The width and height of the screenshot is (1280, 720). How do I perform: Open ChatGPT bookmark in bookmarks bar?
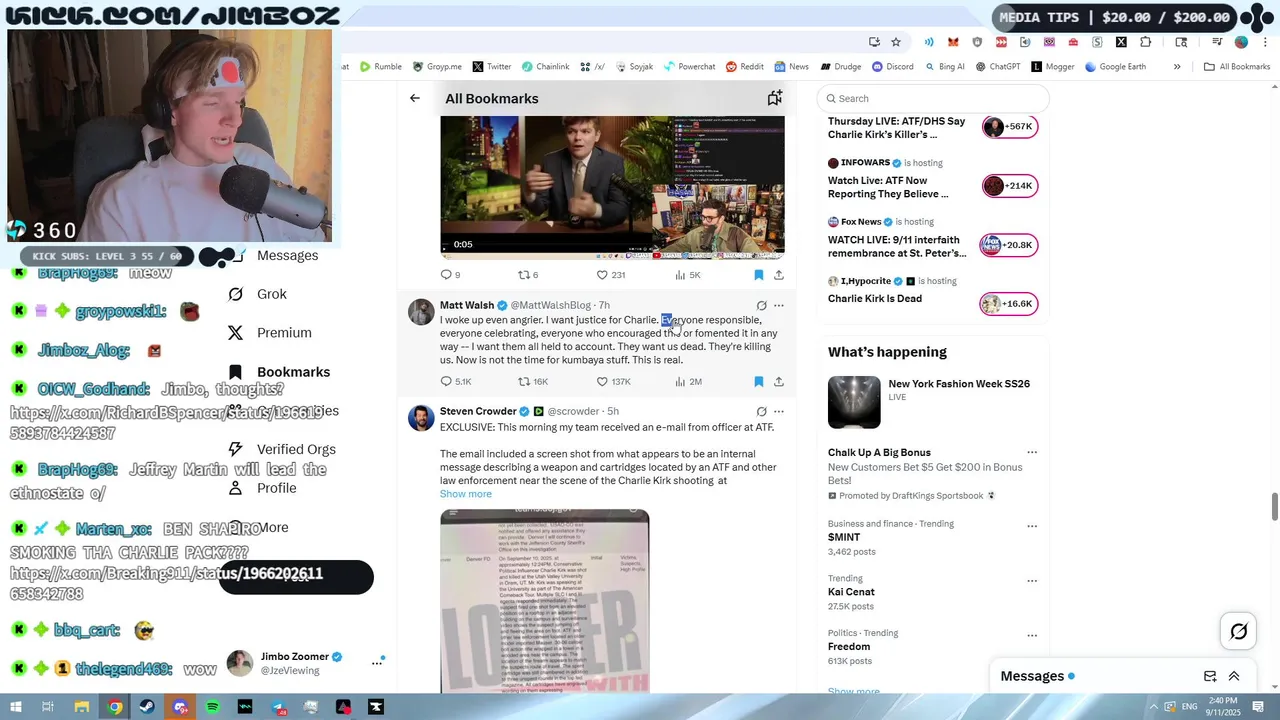click(997, 67)
